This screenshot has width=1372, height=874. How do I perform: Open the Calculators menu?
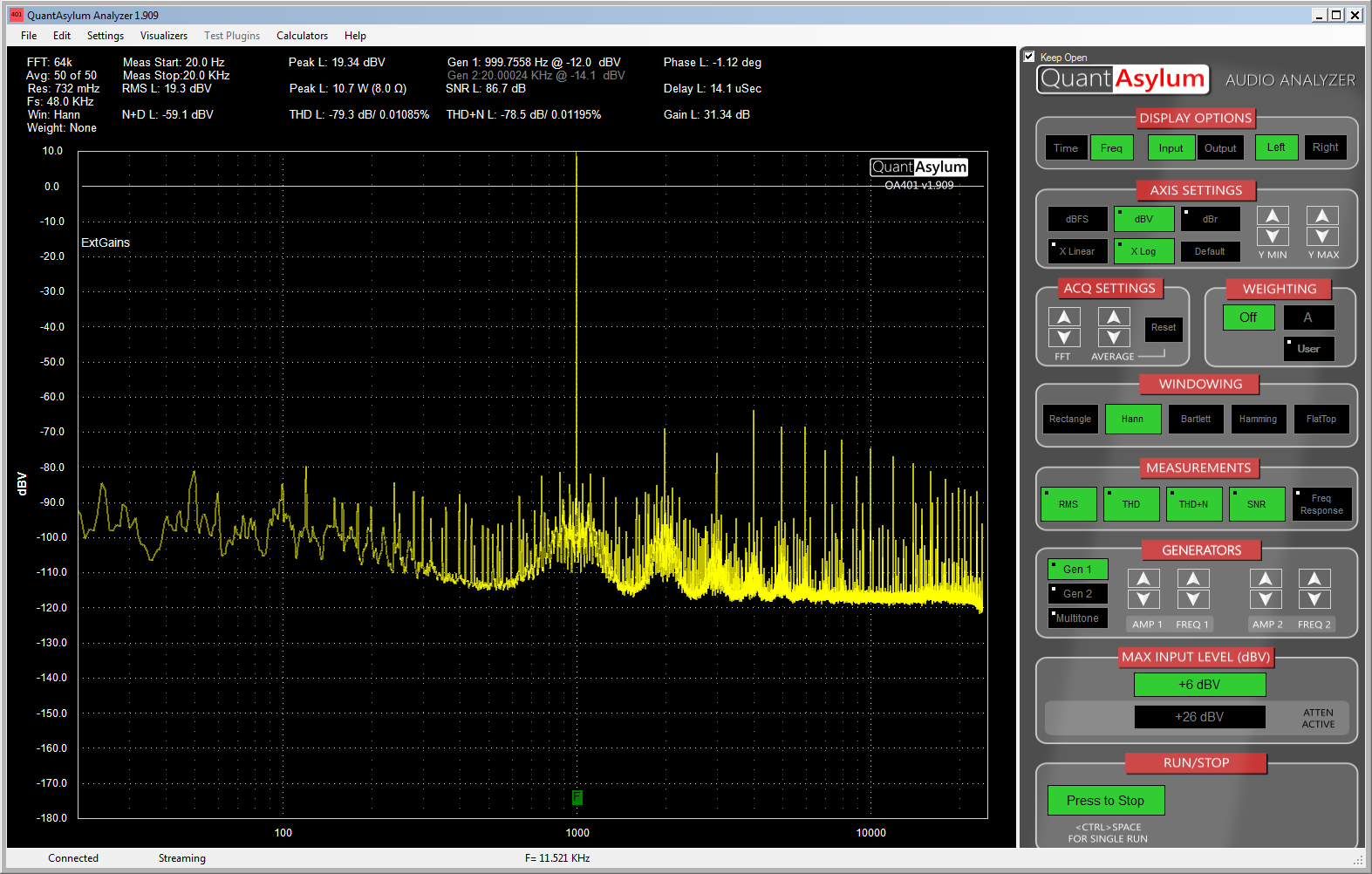[302, 36]
